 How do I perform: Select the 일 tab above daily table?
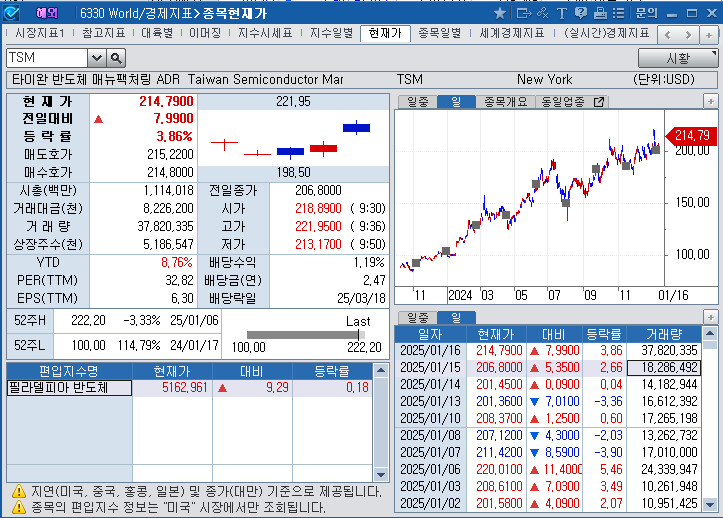click(x=456, y=318)
